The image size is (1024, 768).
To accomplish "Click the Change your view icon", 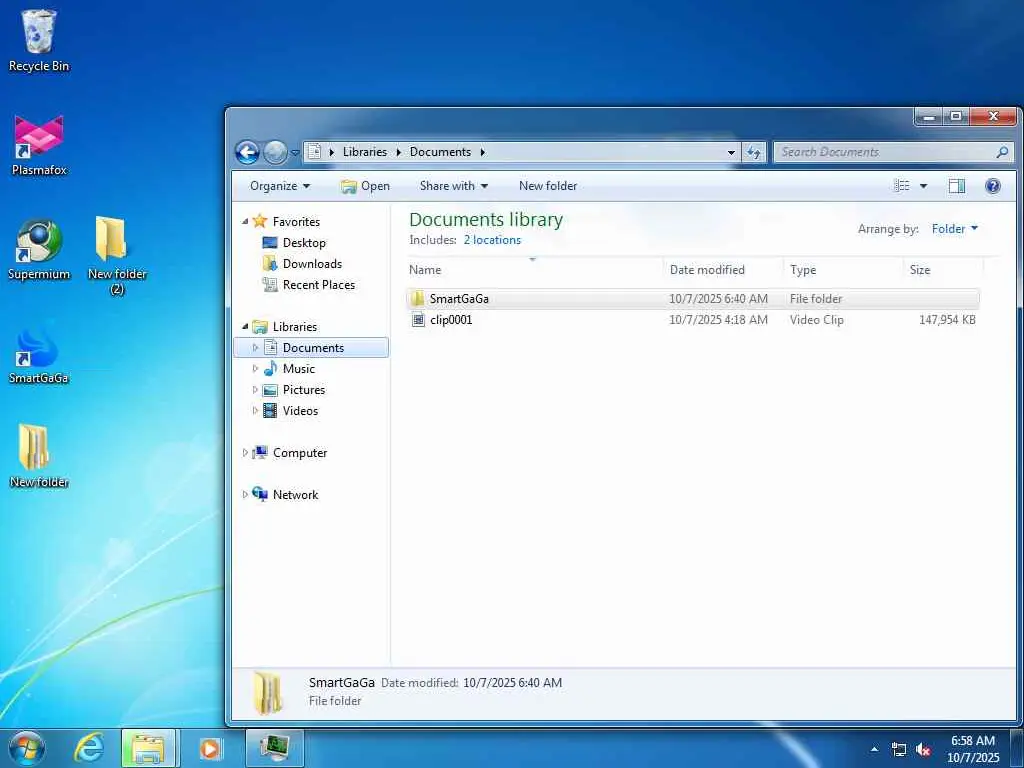I will (902, 186).
